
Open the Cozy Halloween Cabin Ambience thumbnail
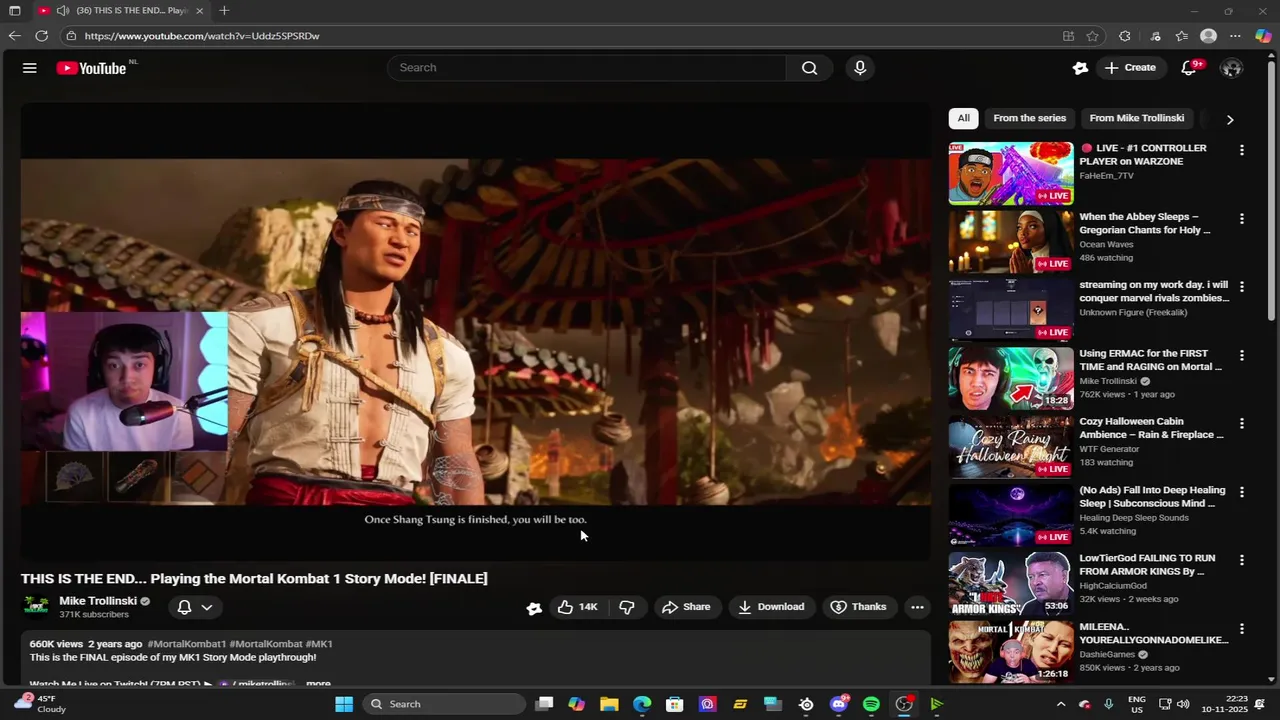pos(1011,446)
